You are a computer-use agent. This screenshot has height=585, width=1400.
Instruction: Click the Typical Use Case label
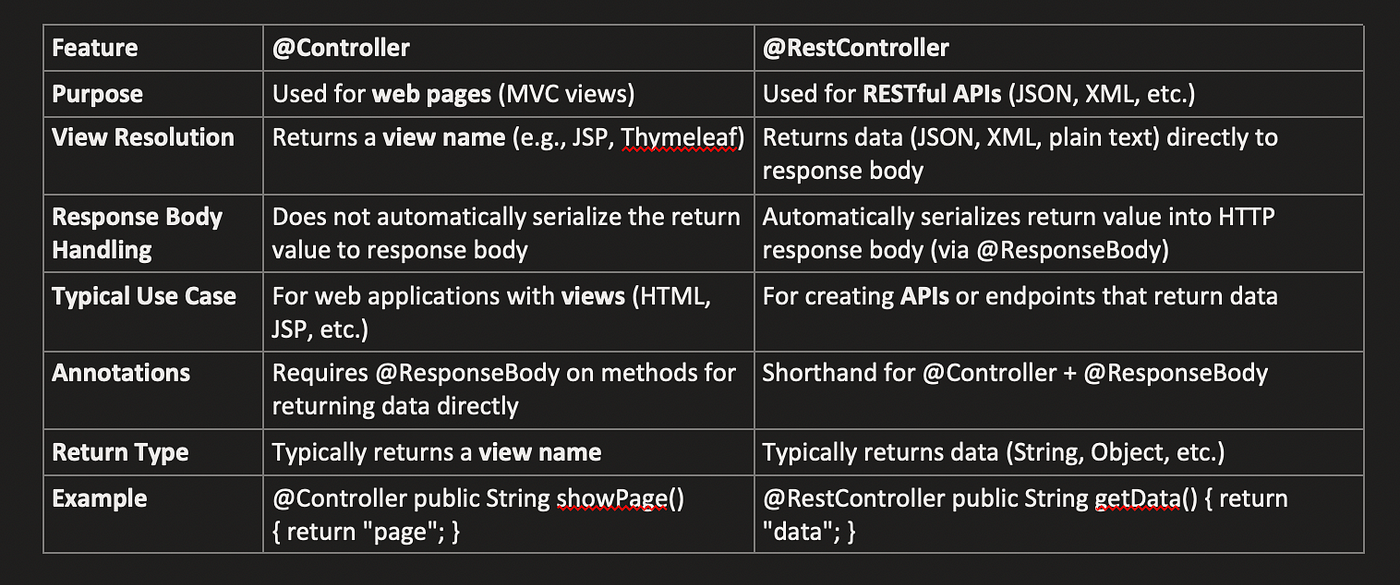[x=144, y=296]
